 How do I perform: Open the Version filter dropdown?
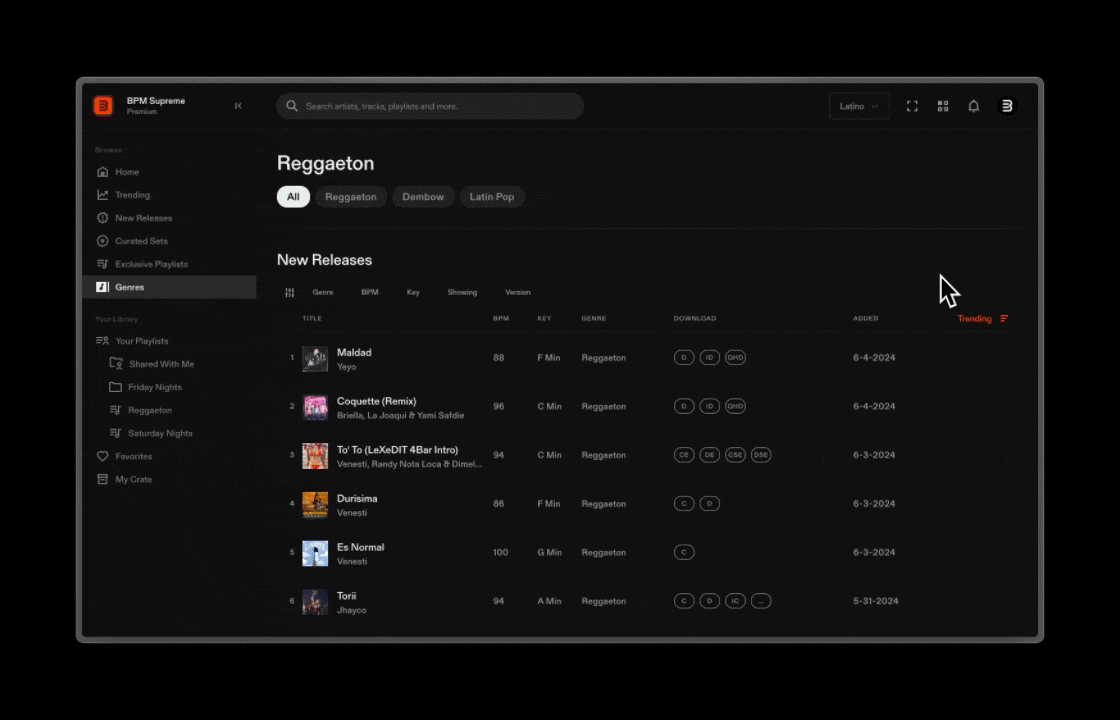[x=518, y=292]
